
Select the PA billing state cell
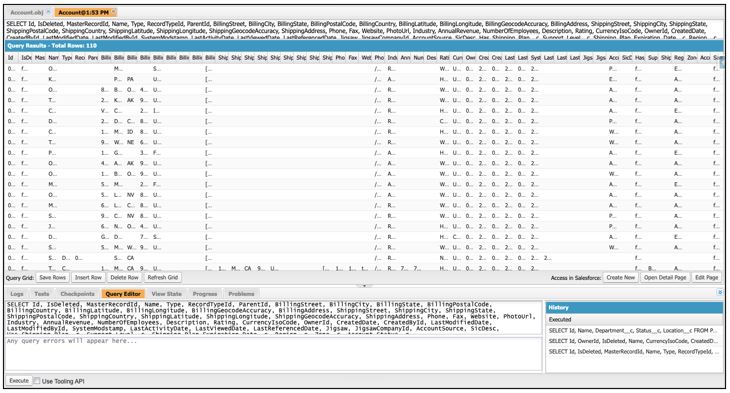click(131, 79)
